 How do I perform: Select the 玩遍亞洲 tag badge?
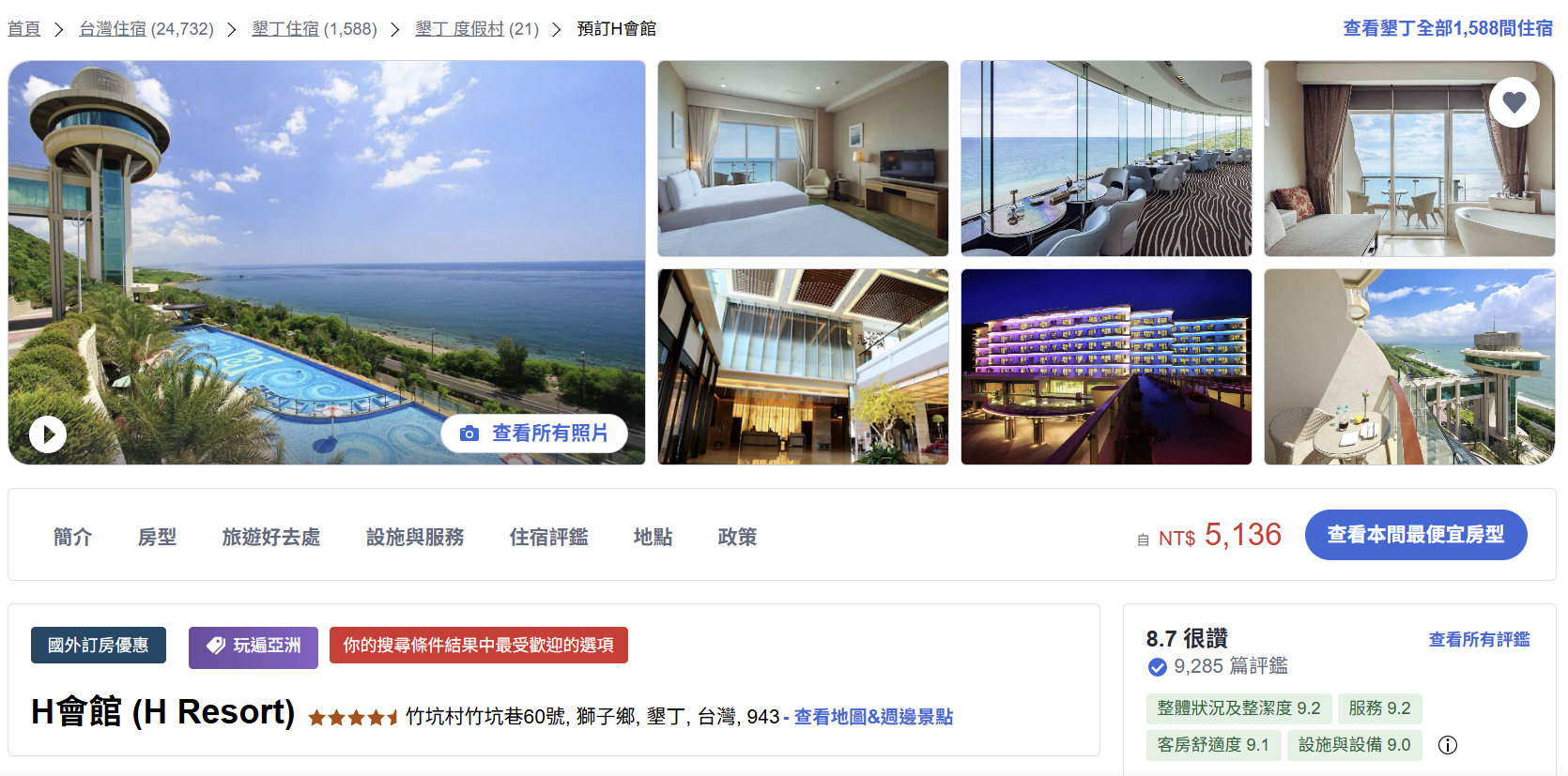(254, 647)
